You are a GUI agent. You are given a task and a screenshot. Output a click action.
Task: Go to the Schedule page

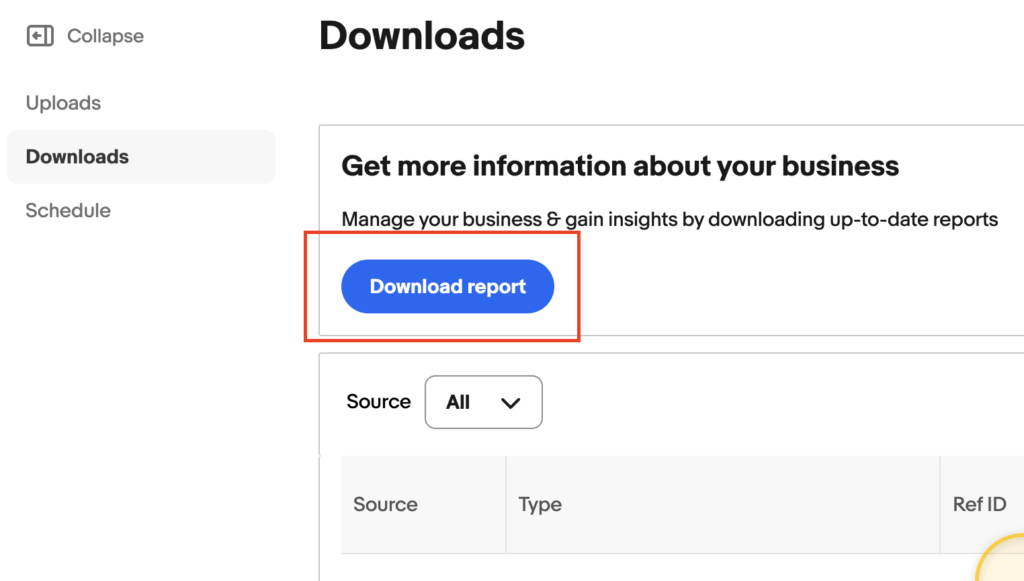pyautogui.click(x=68, y=211)
